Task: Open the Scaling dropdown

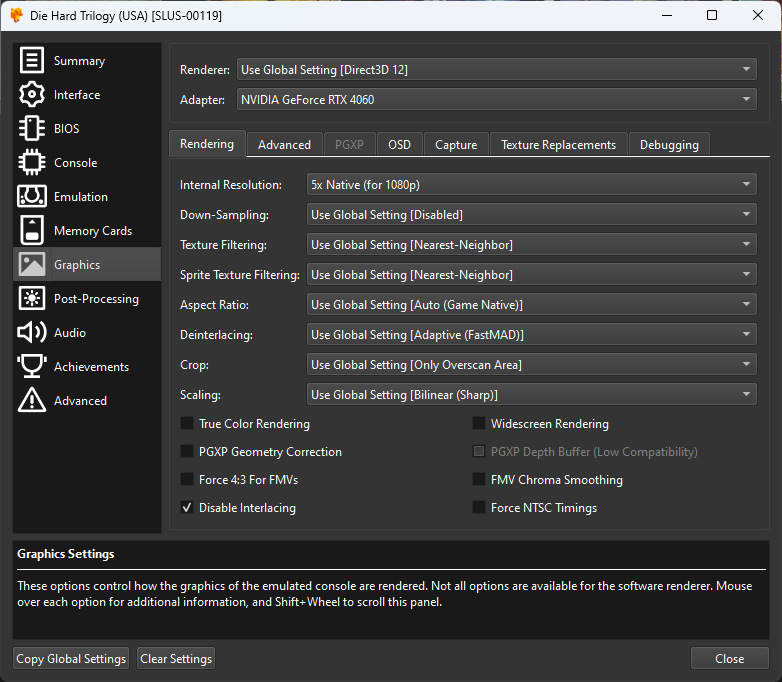Action: (532, 394)
